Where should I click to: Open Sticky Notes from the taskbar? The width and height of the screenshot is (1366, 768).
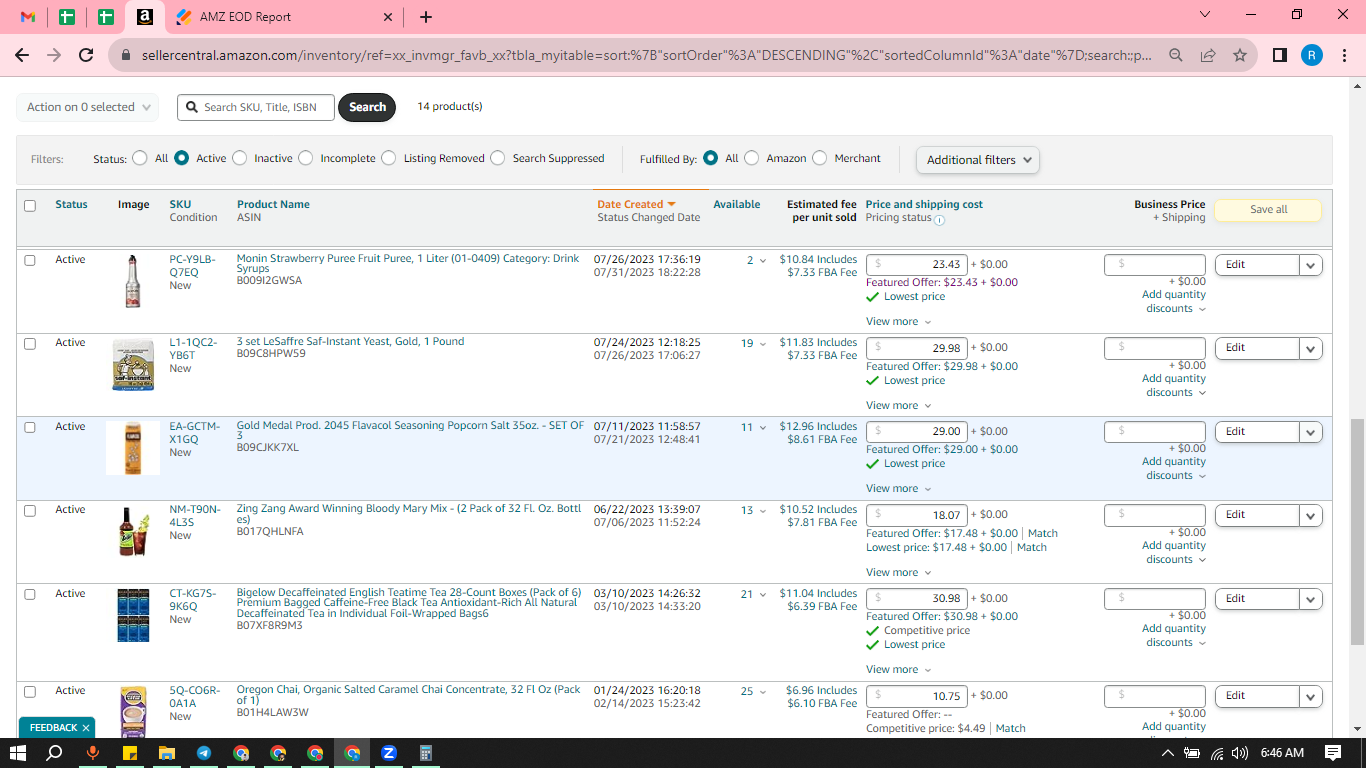click(129, 753)
